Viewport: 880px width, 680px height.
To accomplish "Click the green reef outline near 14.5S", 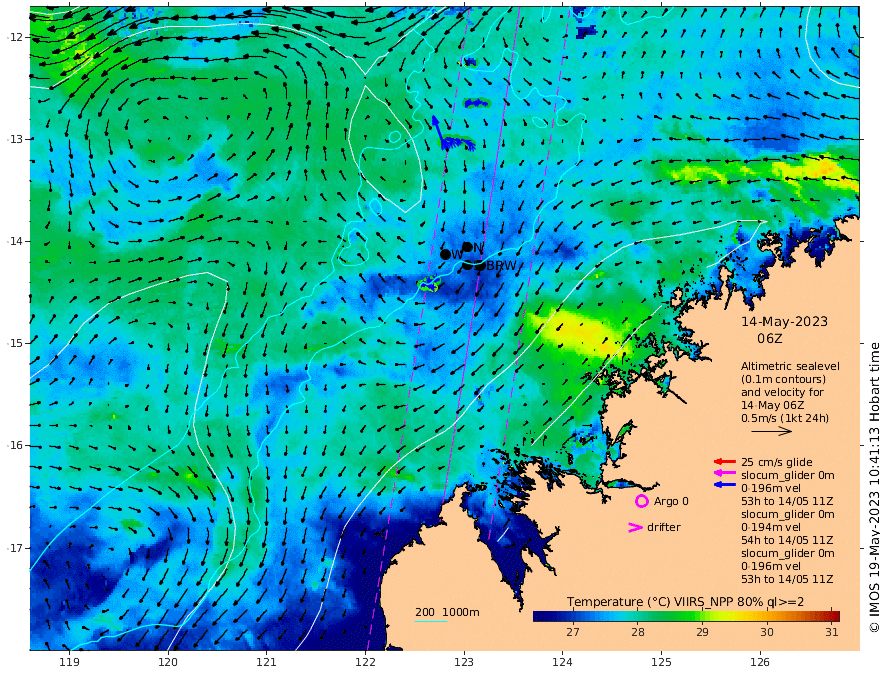I will coord(429,284).
